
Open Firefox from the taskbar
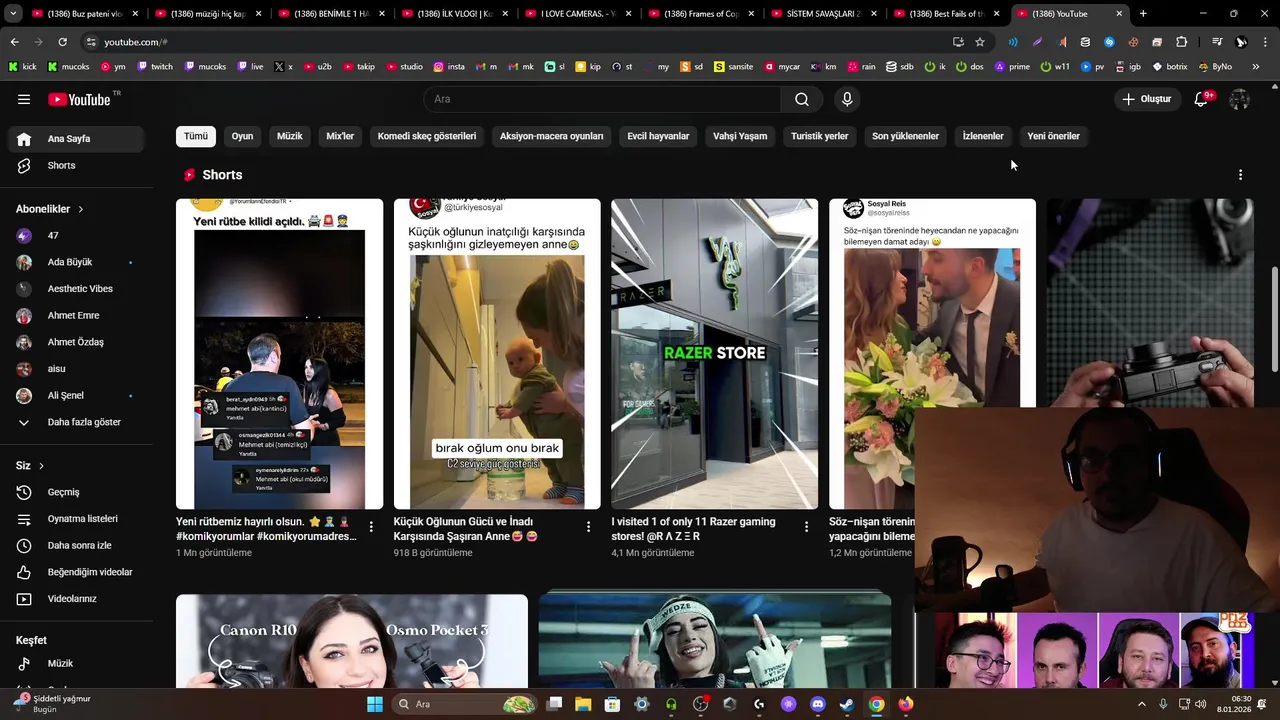(906, 704)
